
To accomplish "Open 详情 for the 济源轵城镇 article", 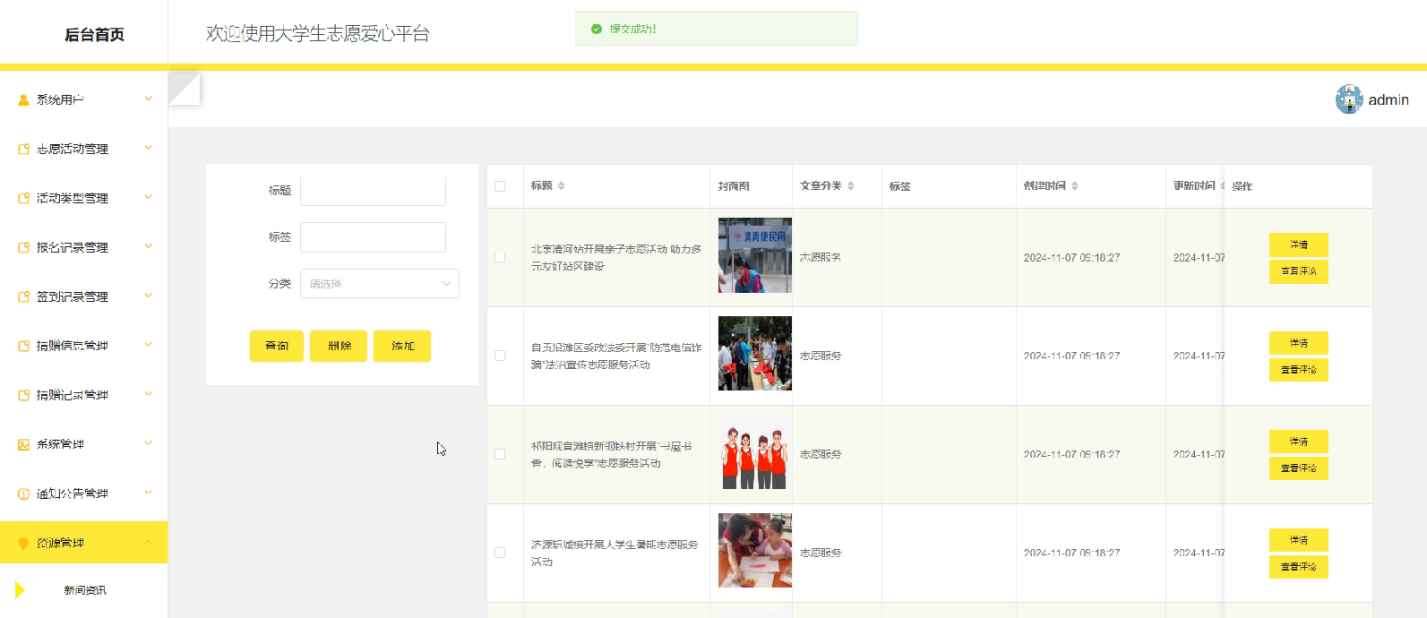I will point(1298,540).
